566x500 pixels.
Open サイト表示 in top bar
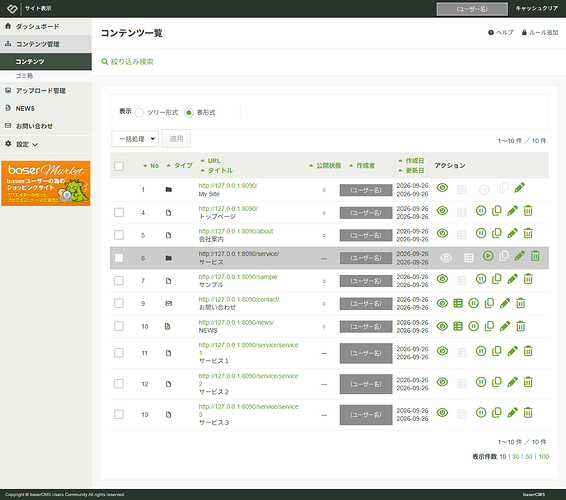point(38,8)
